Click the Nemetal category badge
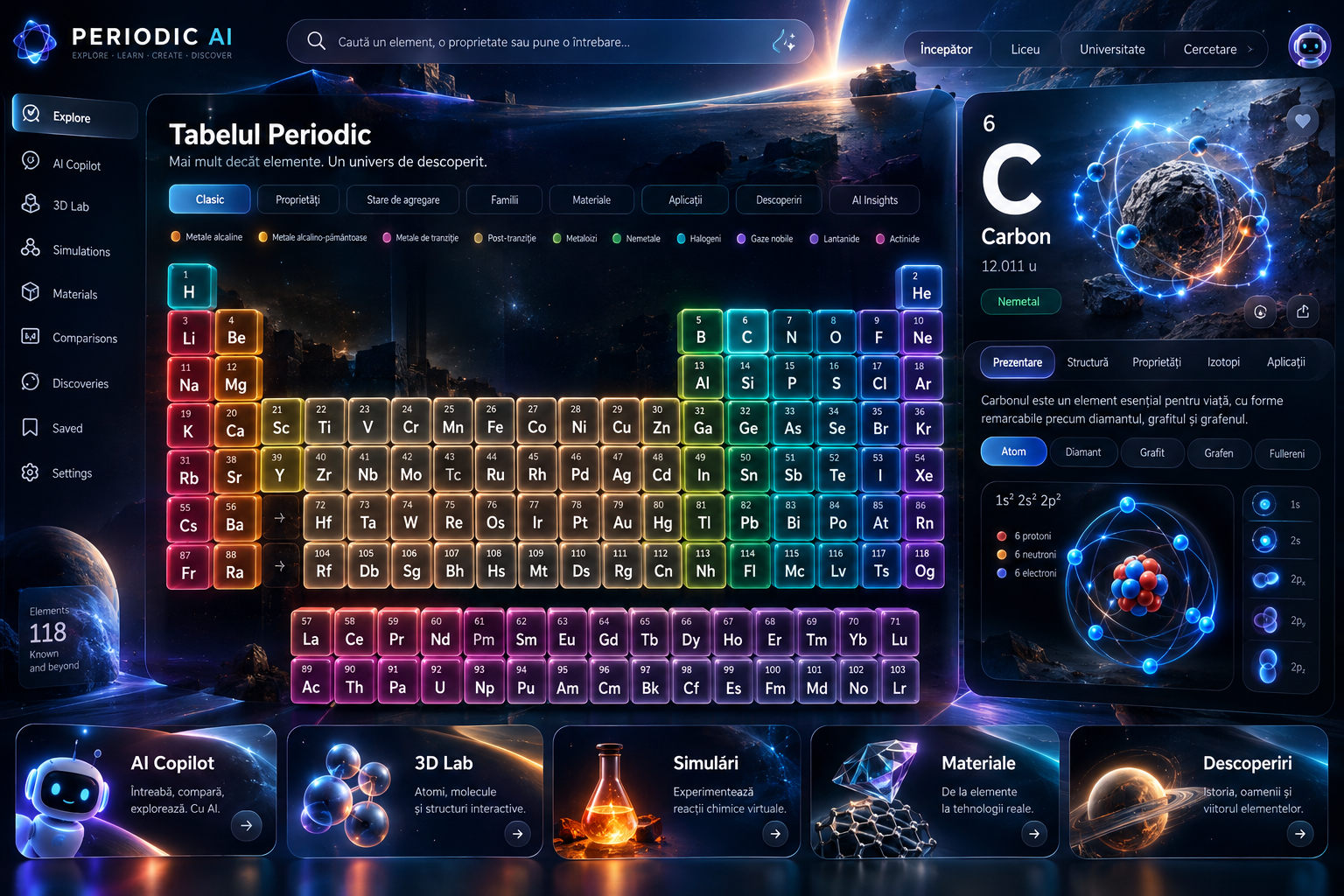 click(x=1018, y=301)
